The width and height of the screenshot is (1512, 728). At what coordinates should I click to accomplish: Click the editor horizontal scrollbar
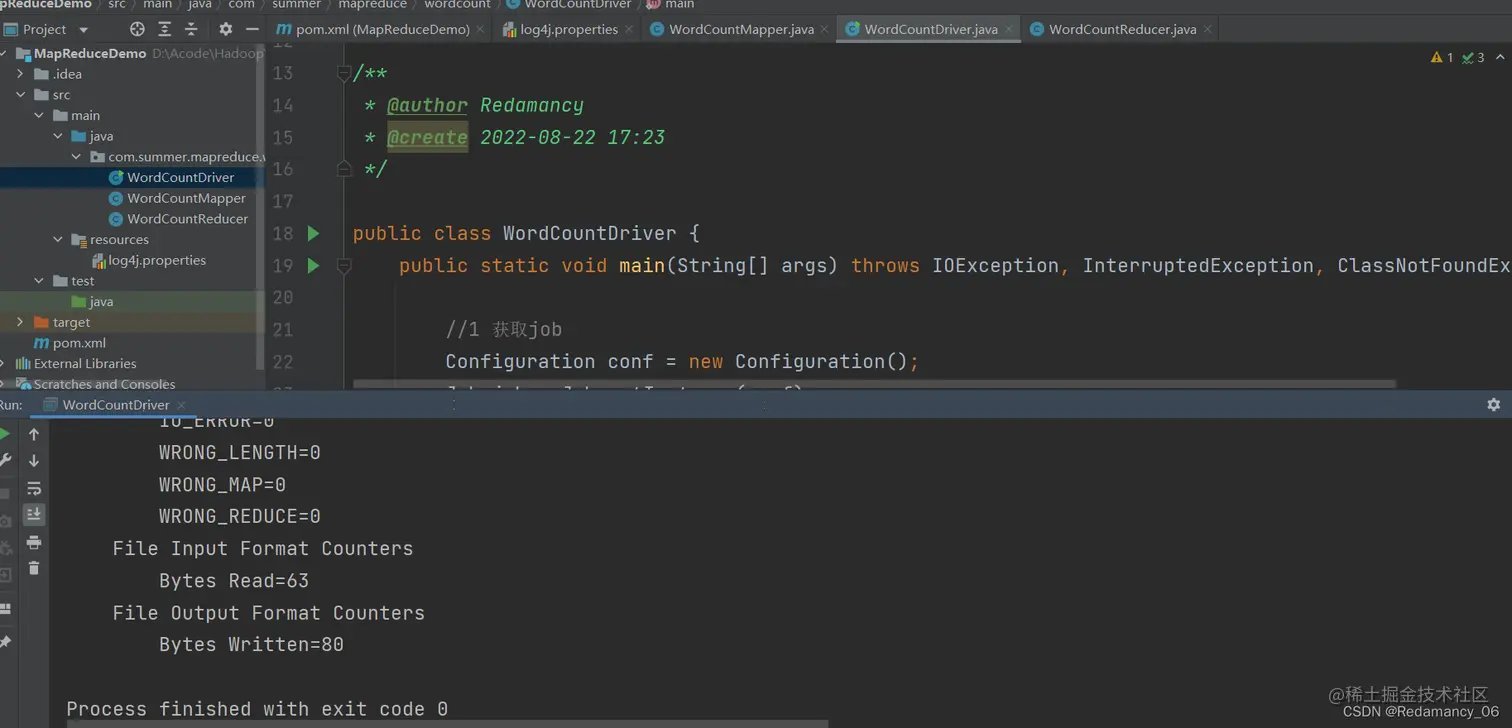(874, 383)
